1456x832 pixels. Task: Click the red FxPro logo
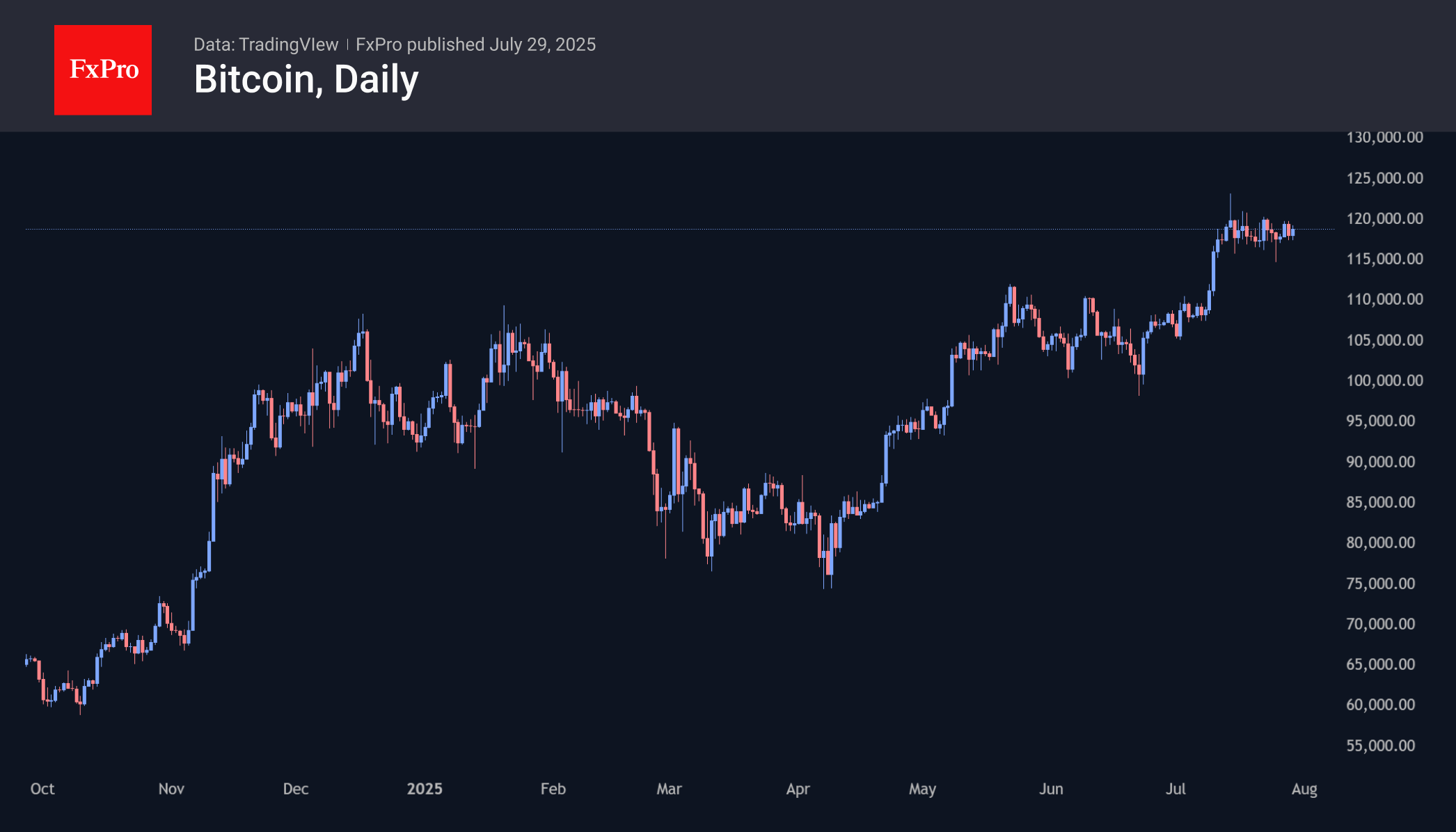click(x=103, y=70)
